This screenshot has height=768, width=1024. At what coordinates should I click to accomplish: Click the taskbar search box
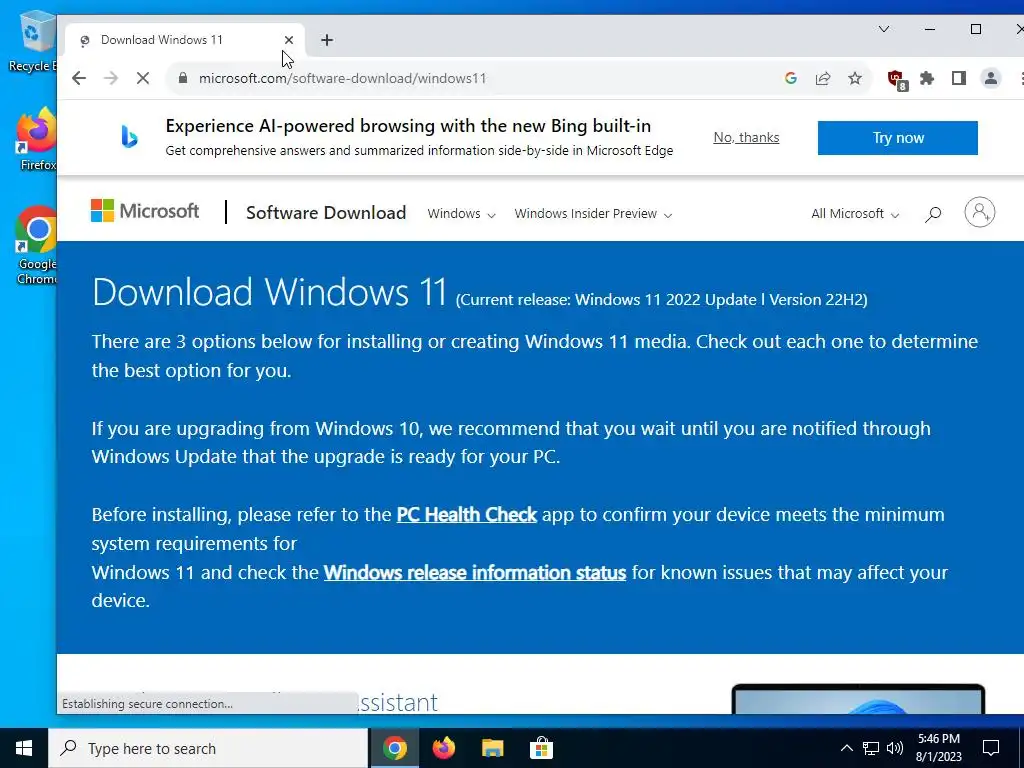pyautogui.click(x=208, y=748)
